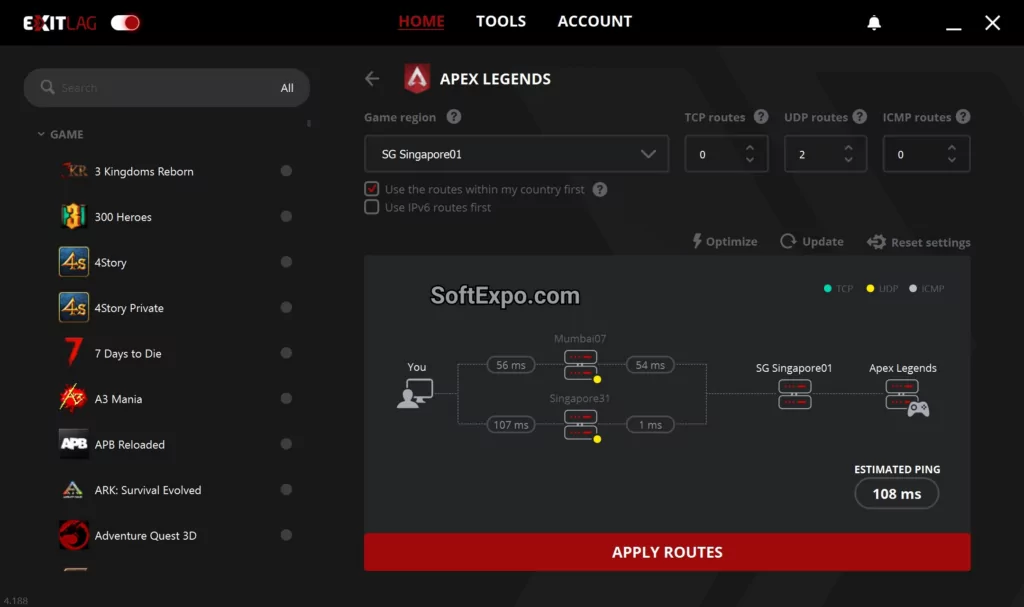Viewport: 1024px width, 607px height.
Task: Click Optimize to optimize routes
Action: (725, 242)
